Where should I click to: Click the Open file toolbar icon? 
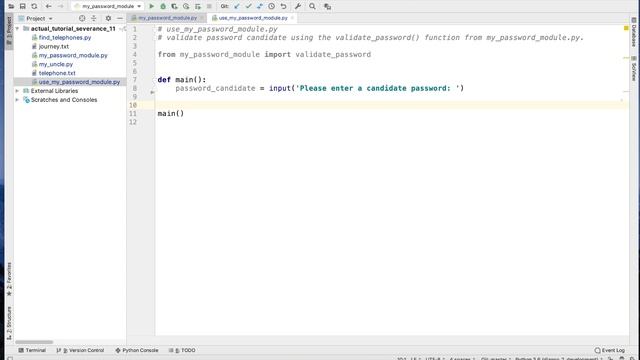[x=11, y=6]
